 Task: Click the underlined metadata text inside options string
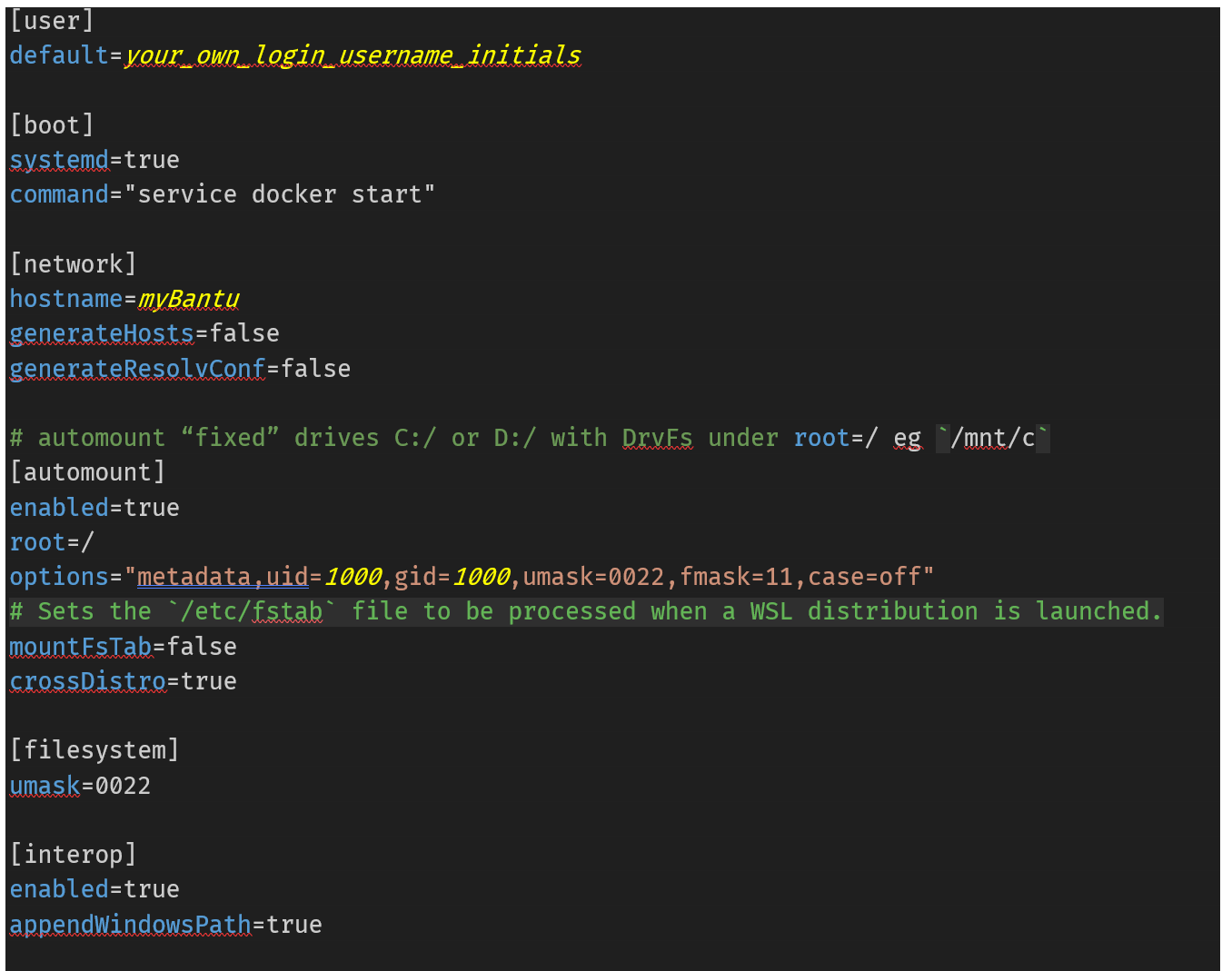click(x=195, y=576)
